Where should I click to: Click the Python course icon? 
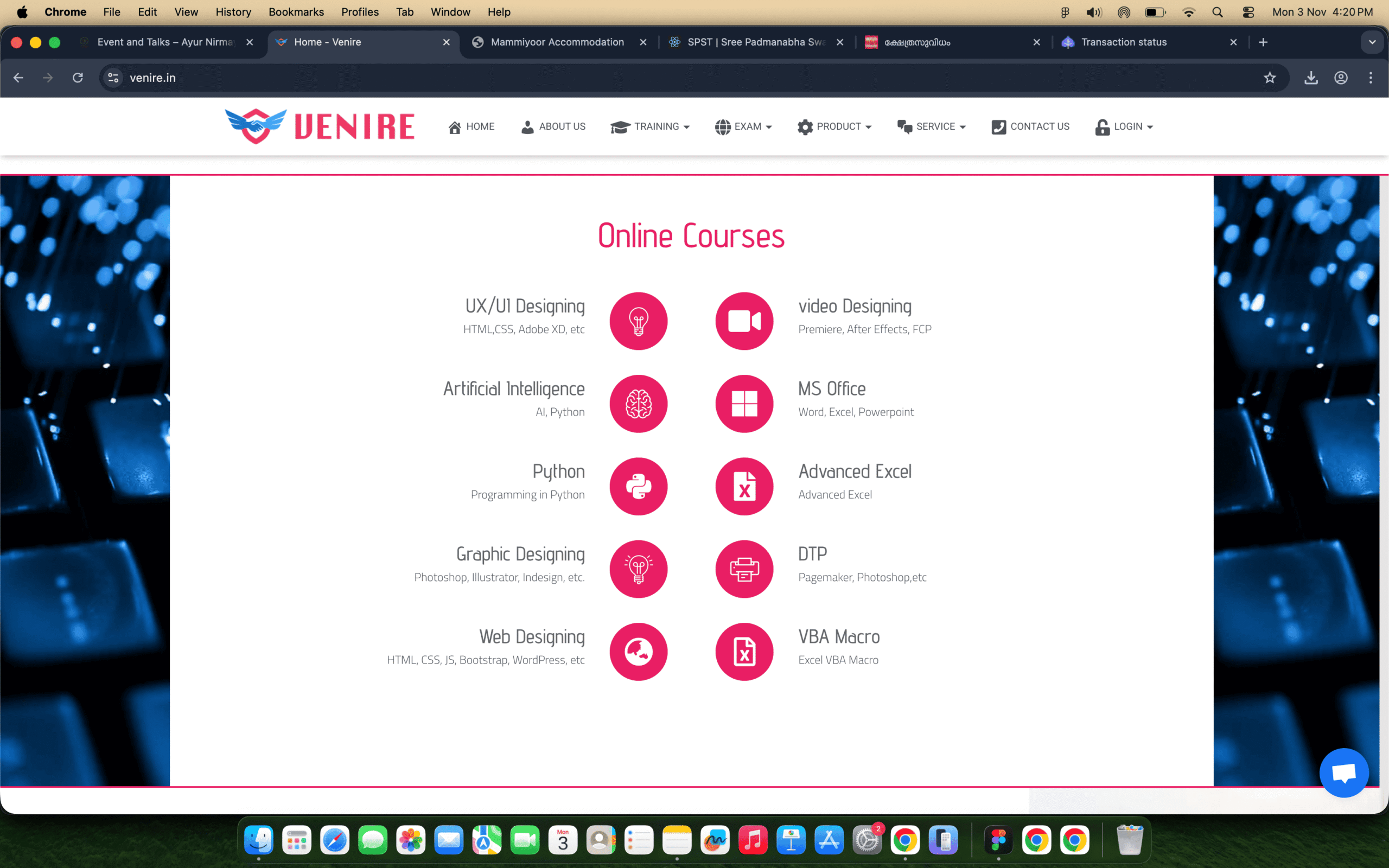[x=638, y=486]
